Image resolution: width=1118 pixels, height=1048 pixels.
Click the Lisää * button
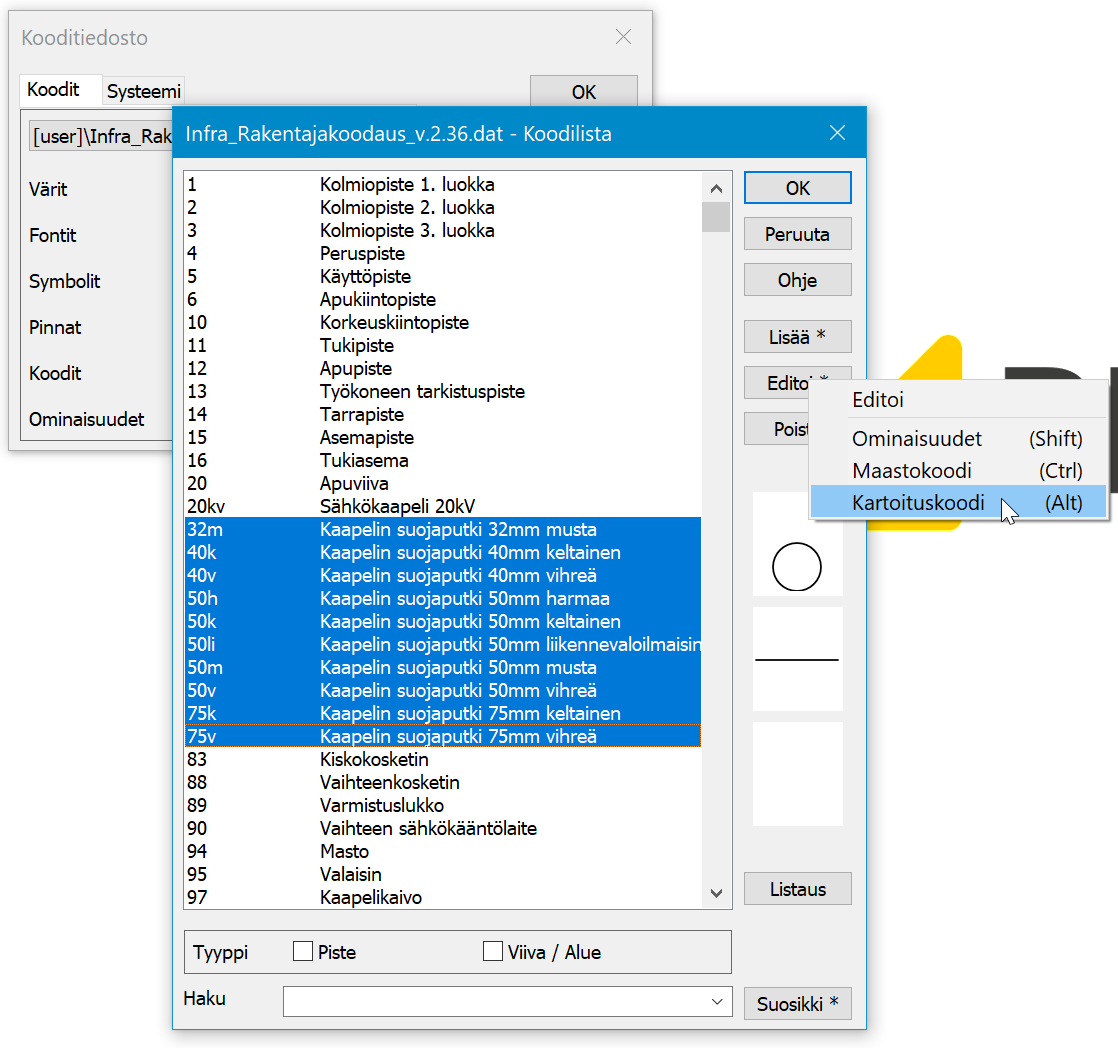point(797,337)
